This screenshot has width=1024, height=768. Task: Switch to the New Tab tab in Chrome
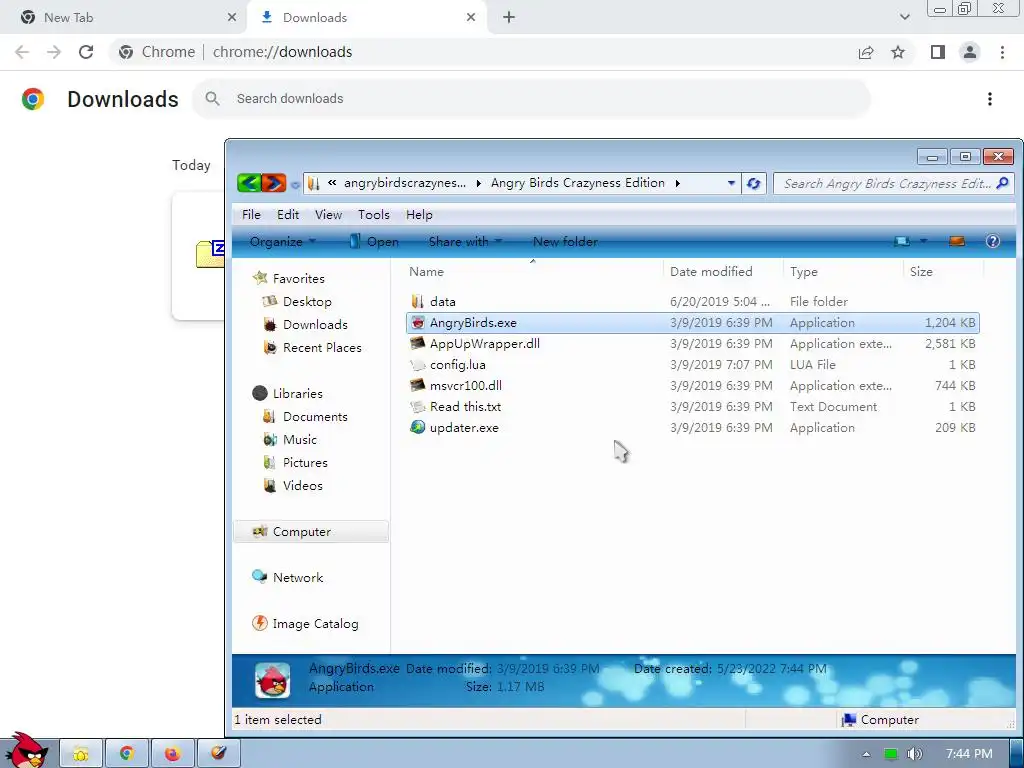121,18
